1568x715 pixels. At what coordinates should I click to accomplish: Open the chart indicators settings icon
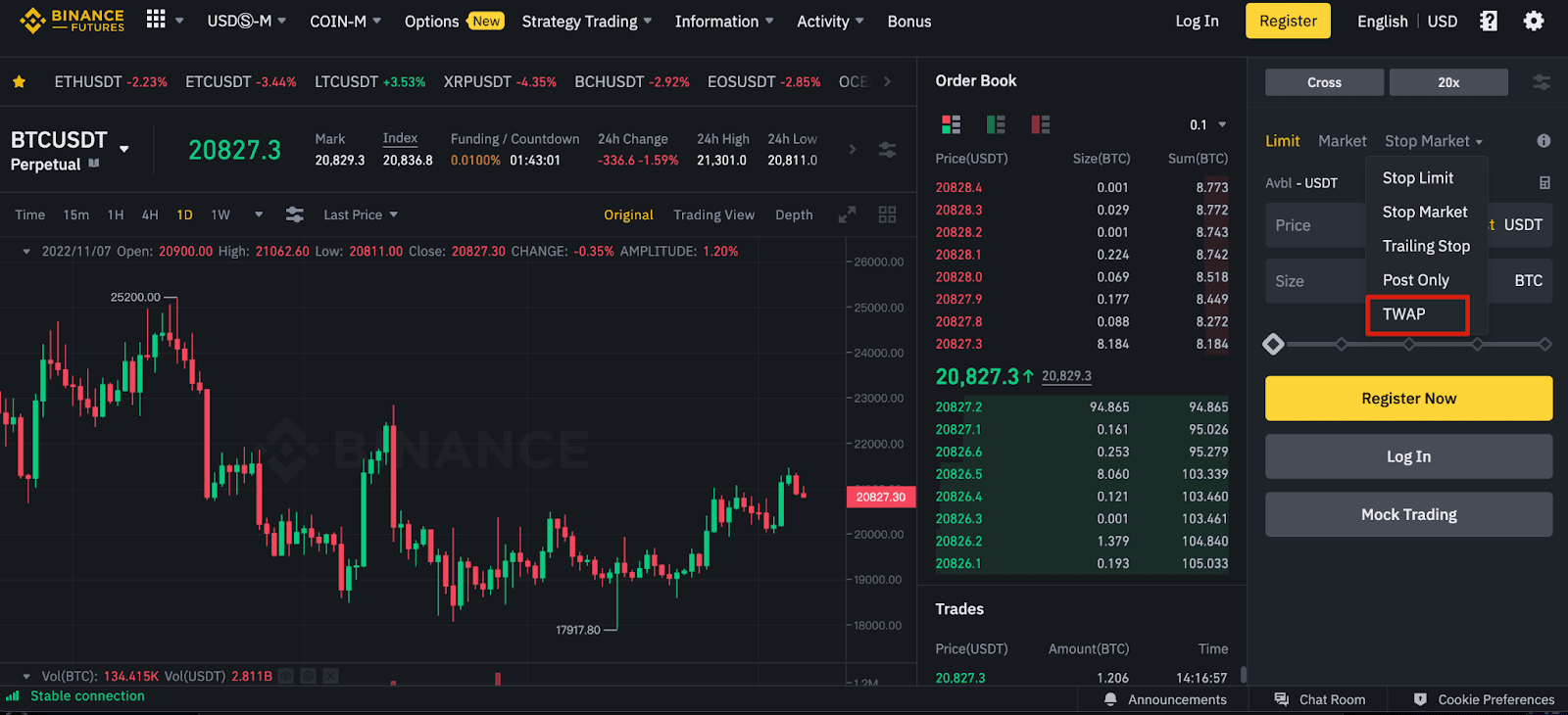click(x=294, y=214)
